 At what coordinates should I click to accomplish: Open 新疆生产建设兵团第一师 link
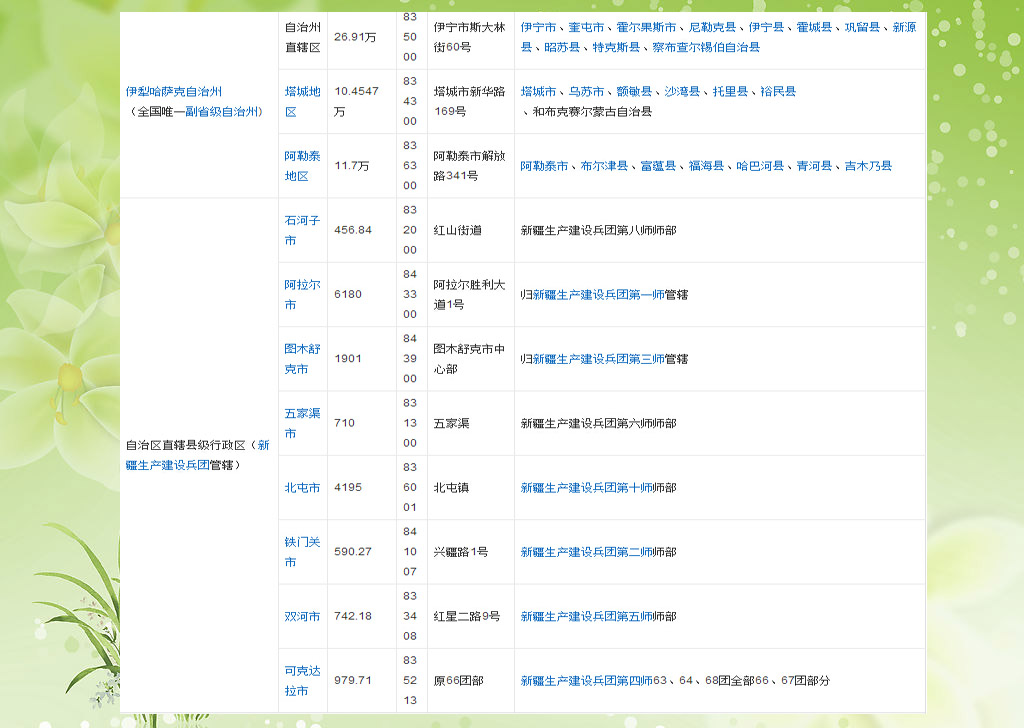point(598,295)
